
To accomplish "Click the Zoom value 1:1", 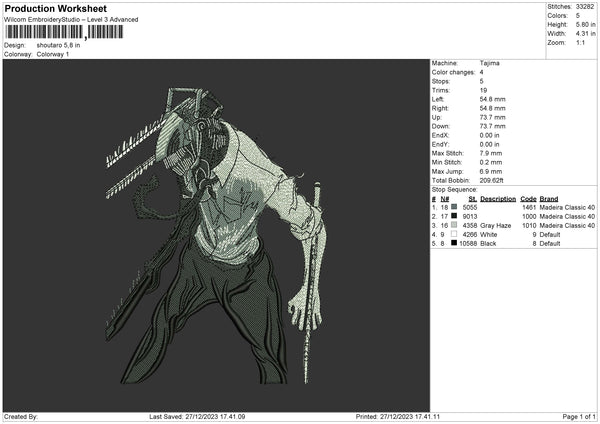I will tap(580, 42).
